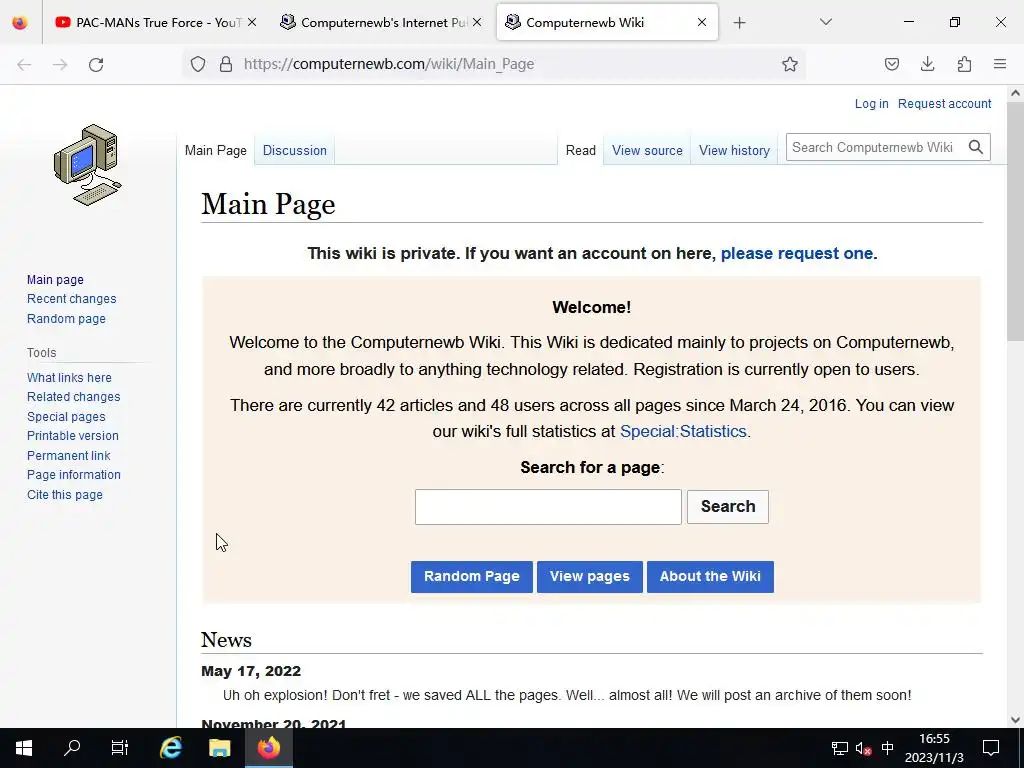
Task: Go to Main page in sidebar
Action: [x=56, y=280]
